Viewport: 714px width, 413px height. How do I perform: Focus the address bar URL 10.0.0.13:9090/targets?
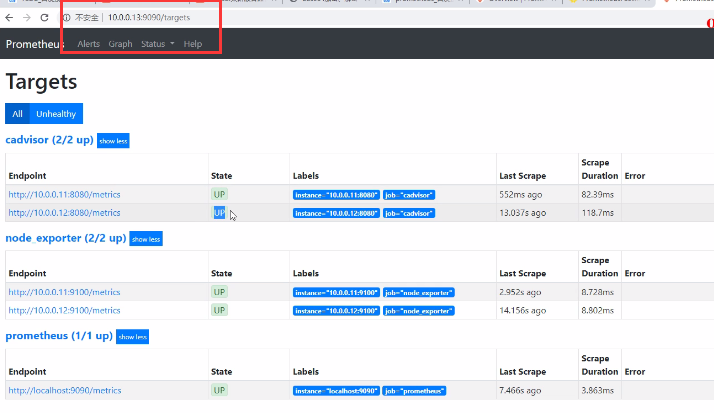coord(149,18)
